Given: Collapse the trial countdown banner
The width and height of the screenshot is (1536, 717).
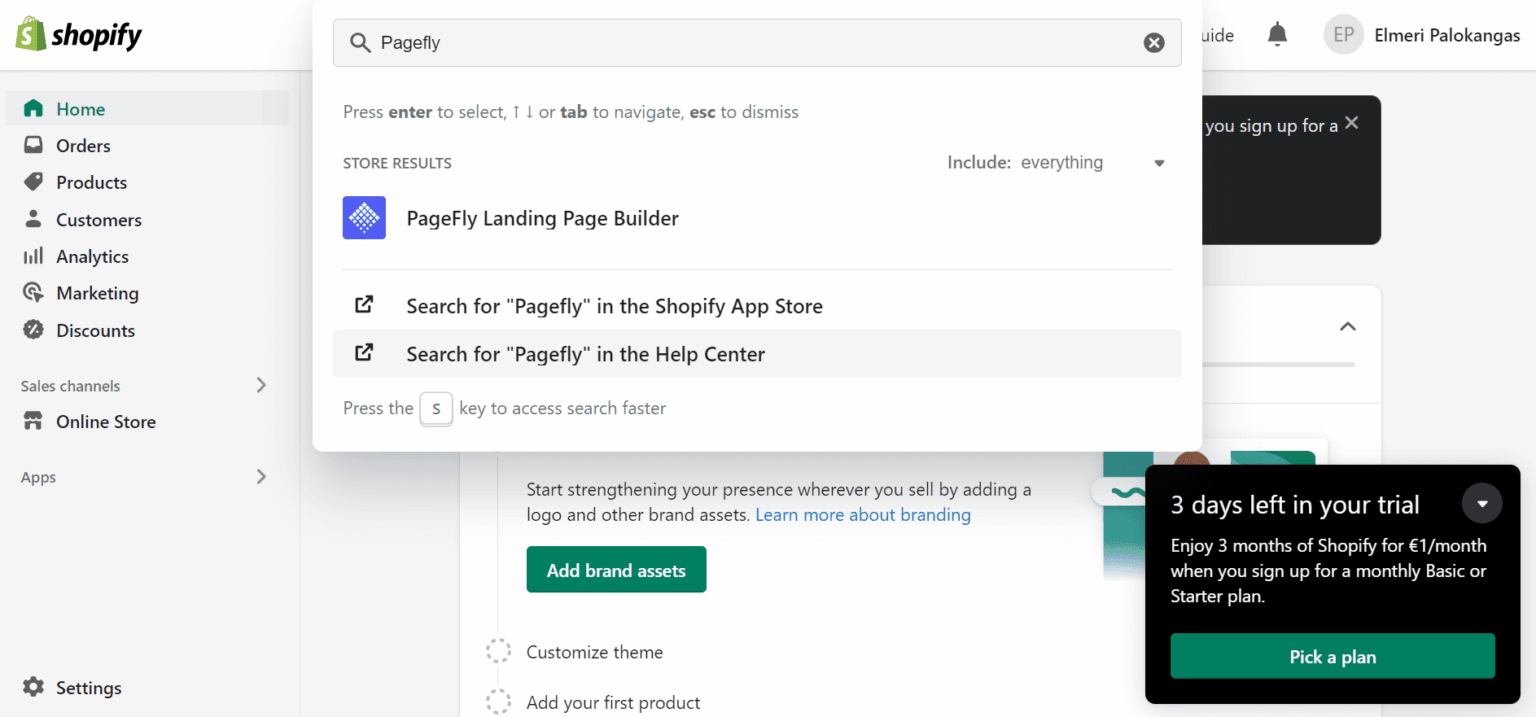Looking at the screenshot, I should pyautogui.click(x=1482, y=503).
